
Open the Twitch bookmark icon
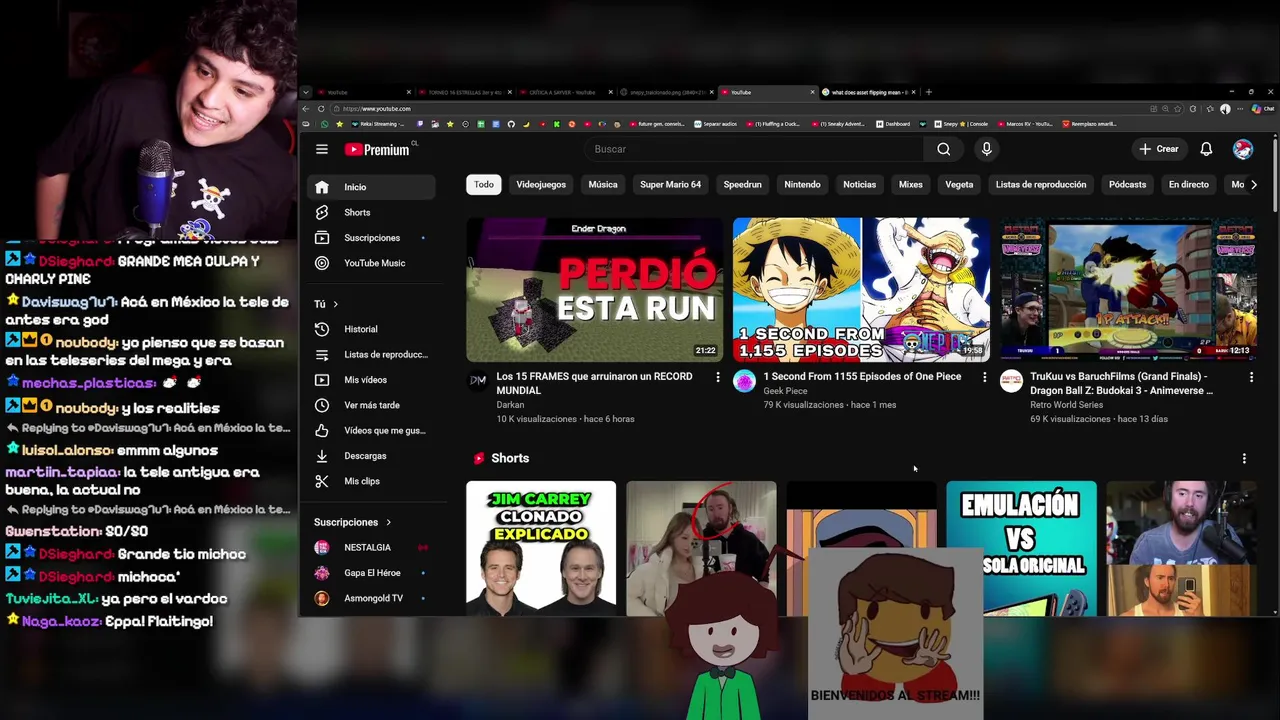pyautogui.click(x=420, y=124)
